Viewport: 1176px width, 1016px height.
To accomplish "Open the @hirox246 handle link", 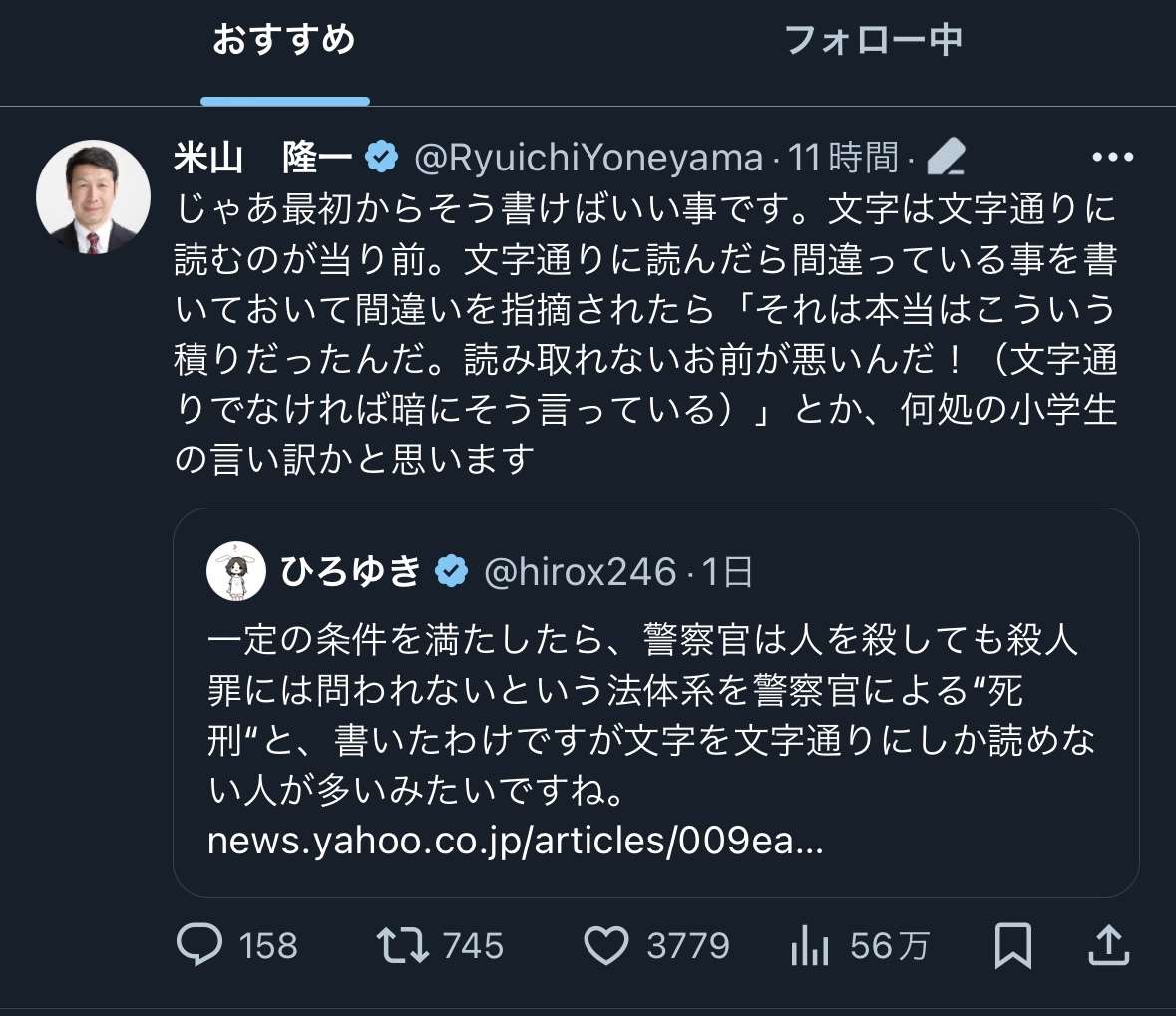I will point(581,572).
